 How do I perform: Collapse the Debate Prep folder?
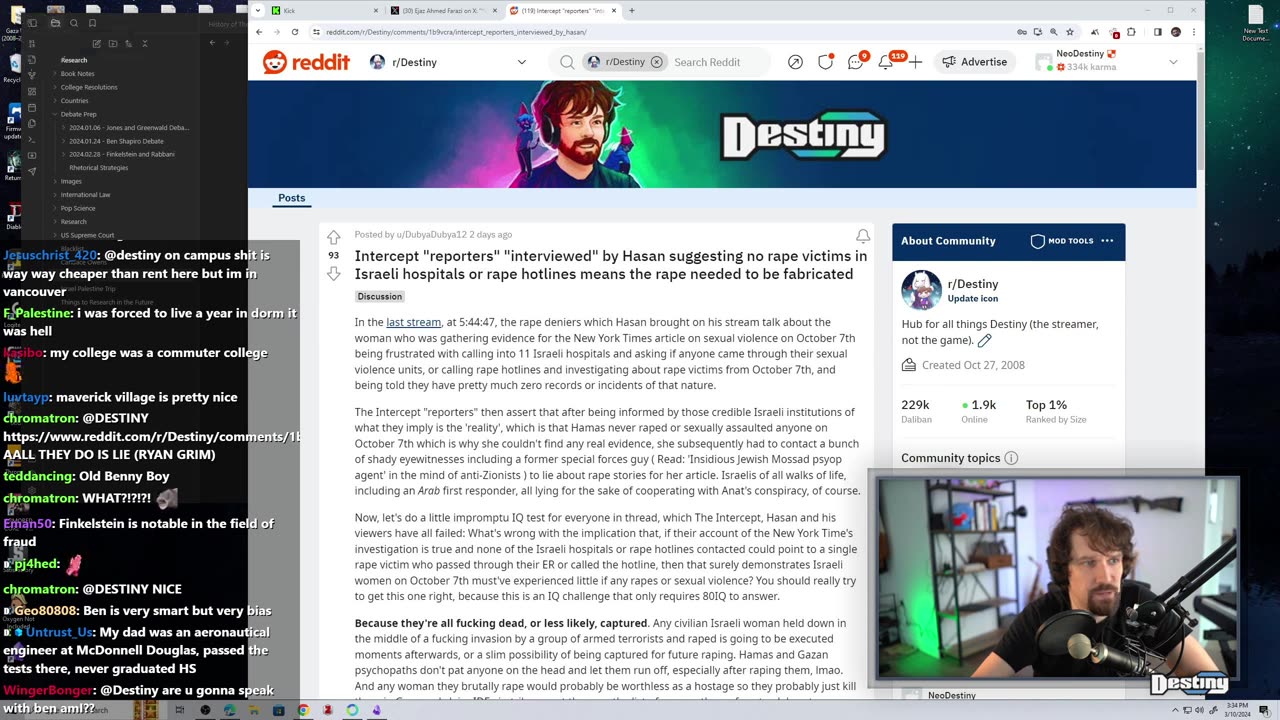coord(78,114)
